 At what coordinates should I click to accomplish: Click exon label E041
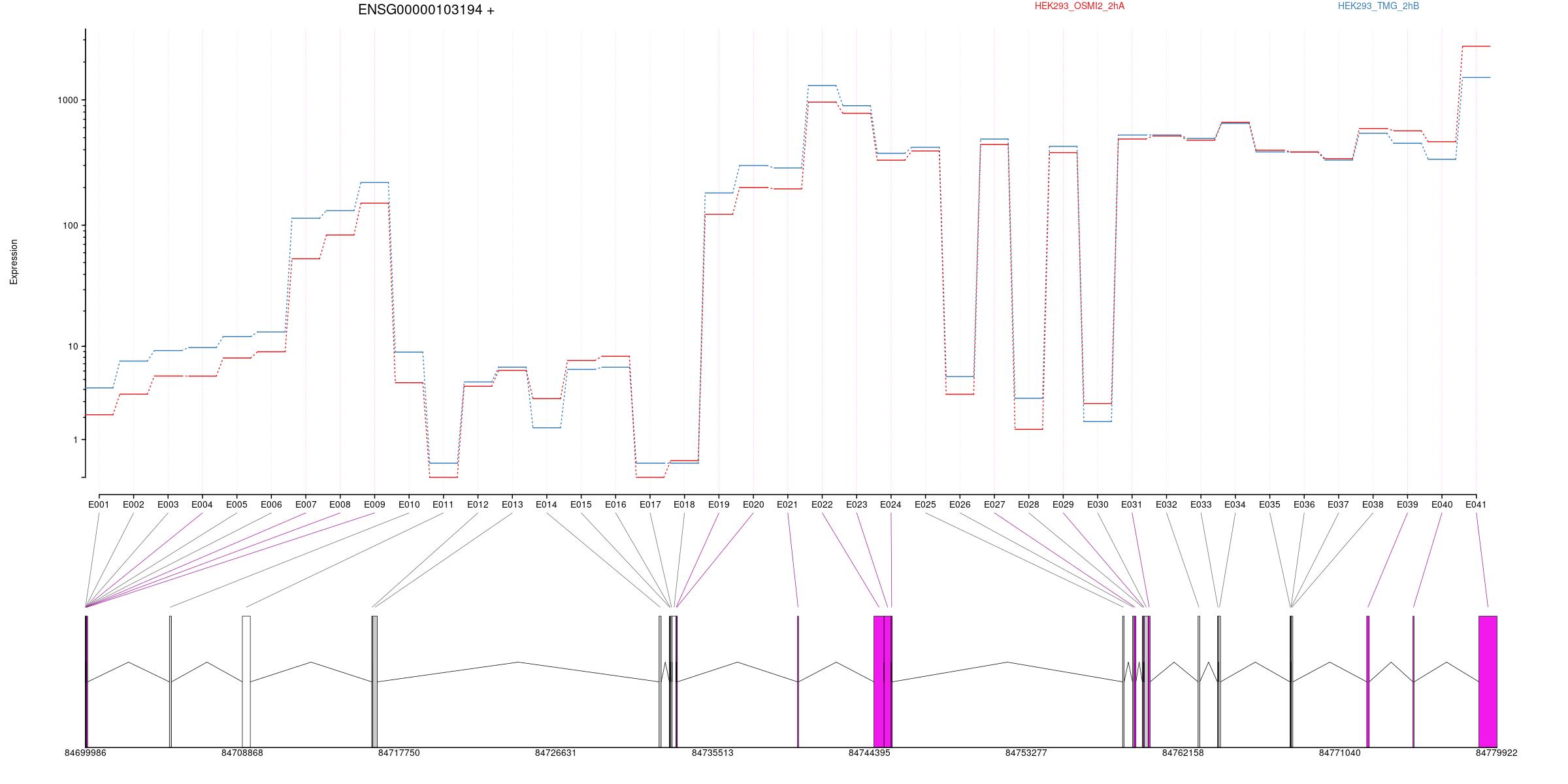(1476, 504)
